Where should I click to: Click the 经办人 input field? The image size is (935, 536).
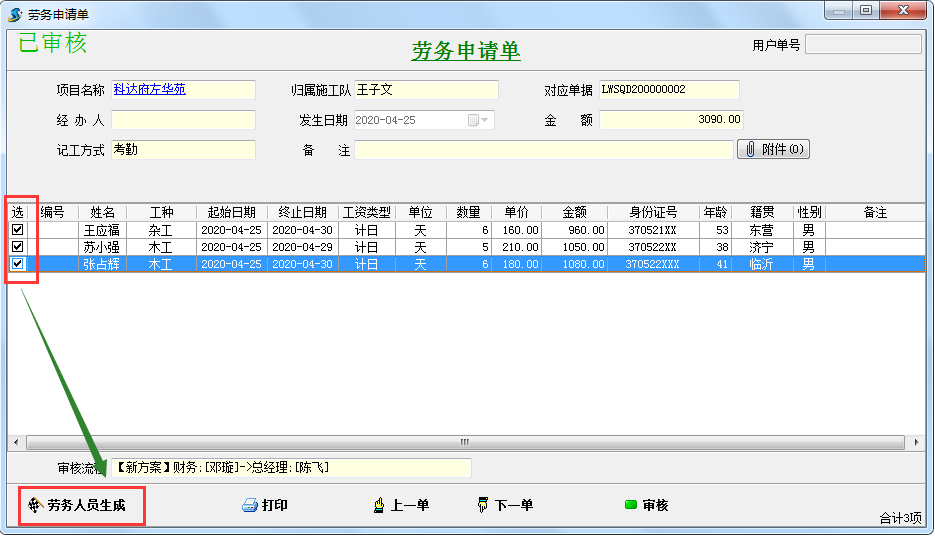pos(183,120)
